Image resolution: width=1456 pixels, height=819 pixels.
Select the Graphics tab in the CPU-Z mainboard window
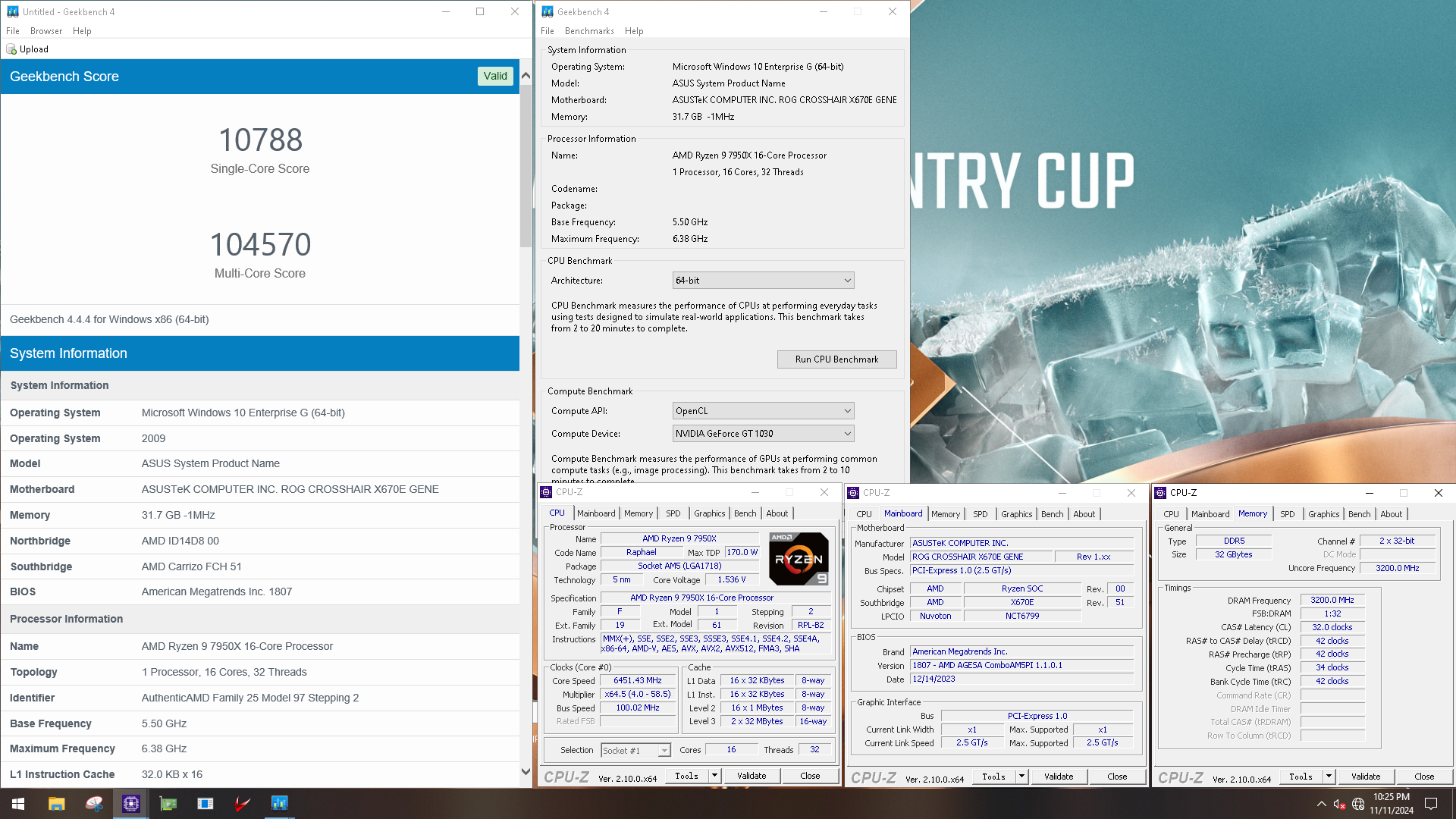click(1017, 514)
